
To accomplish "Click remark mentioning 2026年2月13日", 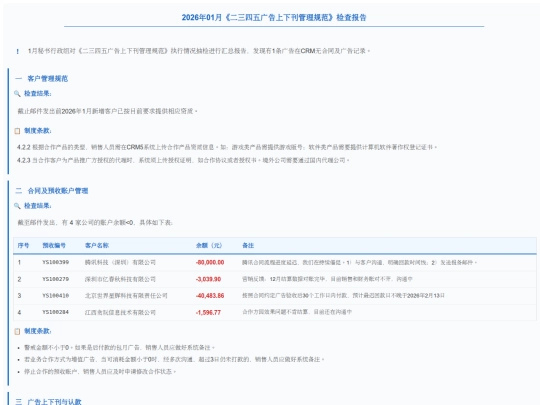I will pos(343,295).
